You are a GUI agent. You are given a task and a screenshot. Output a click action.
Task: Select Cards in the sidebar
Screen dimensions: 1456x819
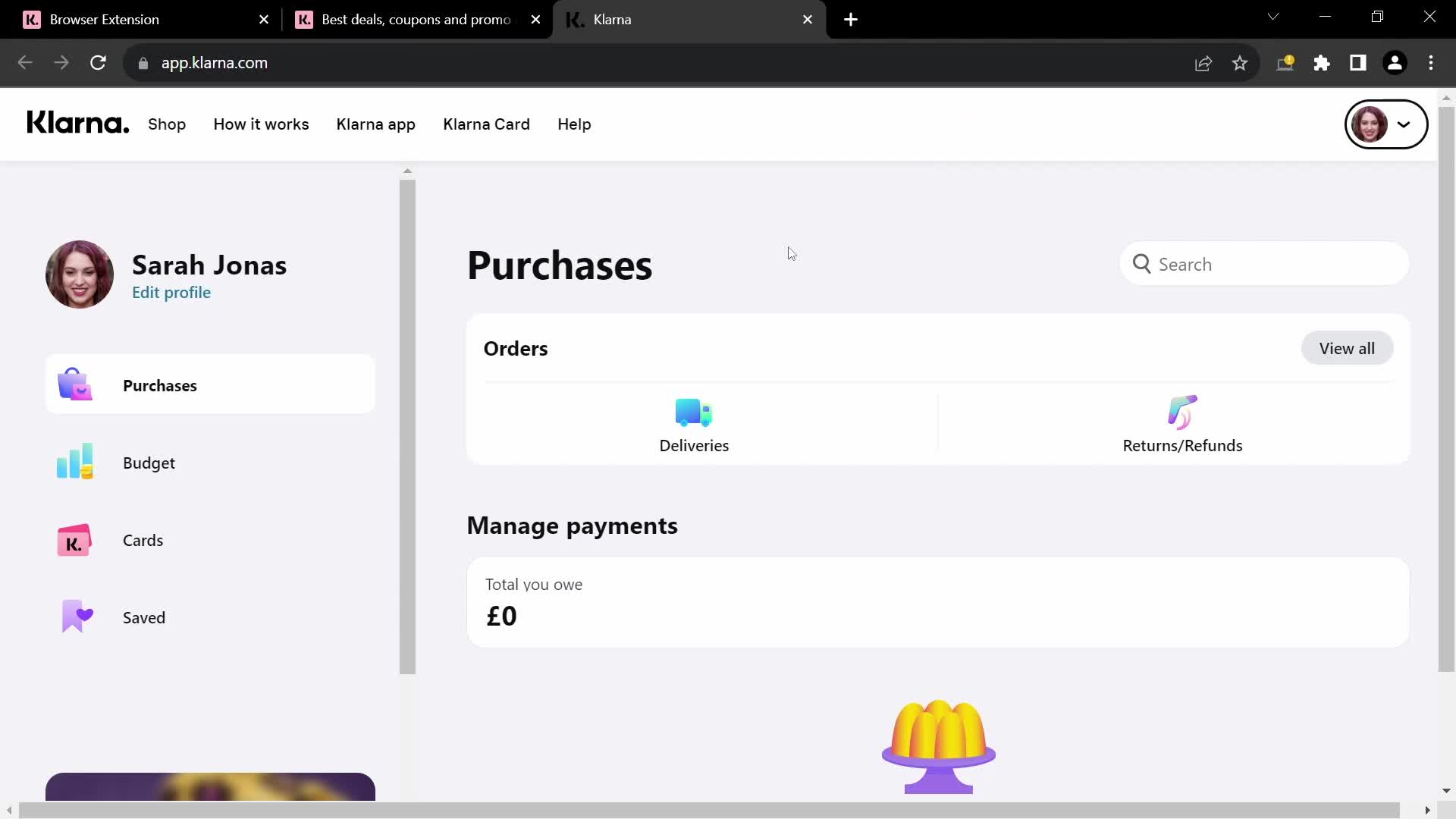(x=210, y=540)
